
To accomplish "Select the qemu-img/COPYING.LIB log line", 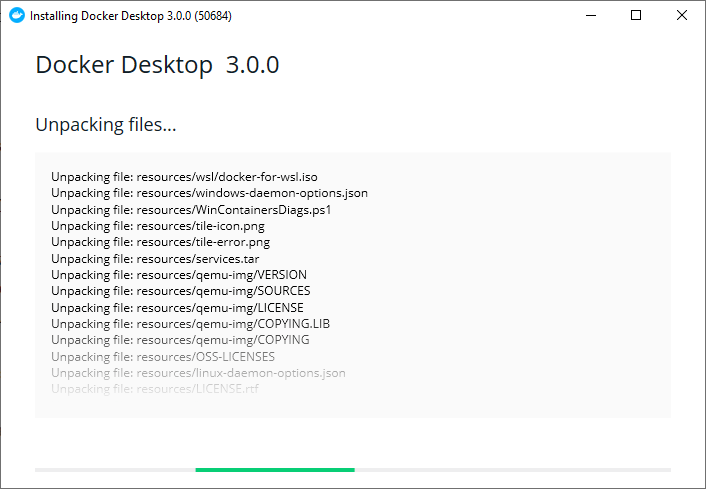I will (x=190, y=324).
